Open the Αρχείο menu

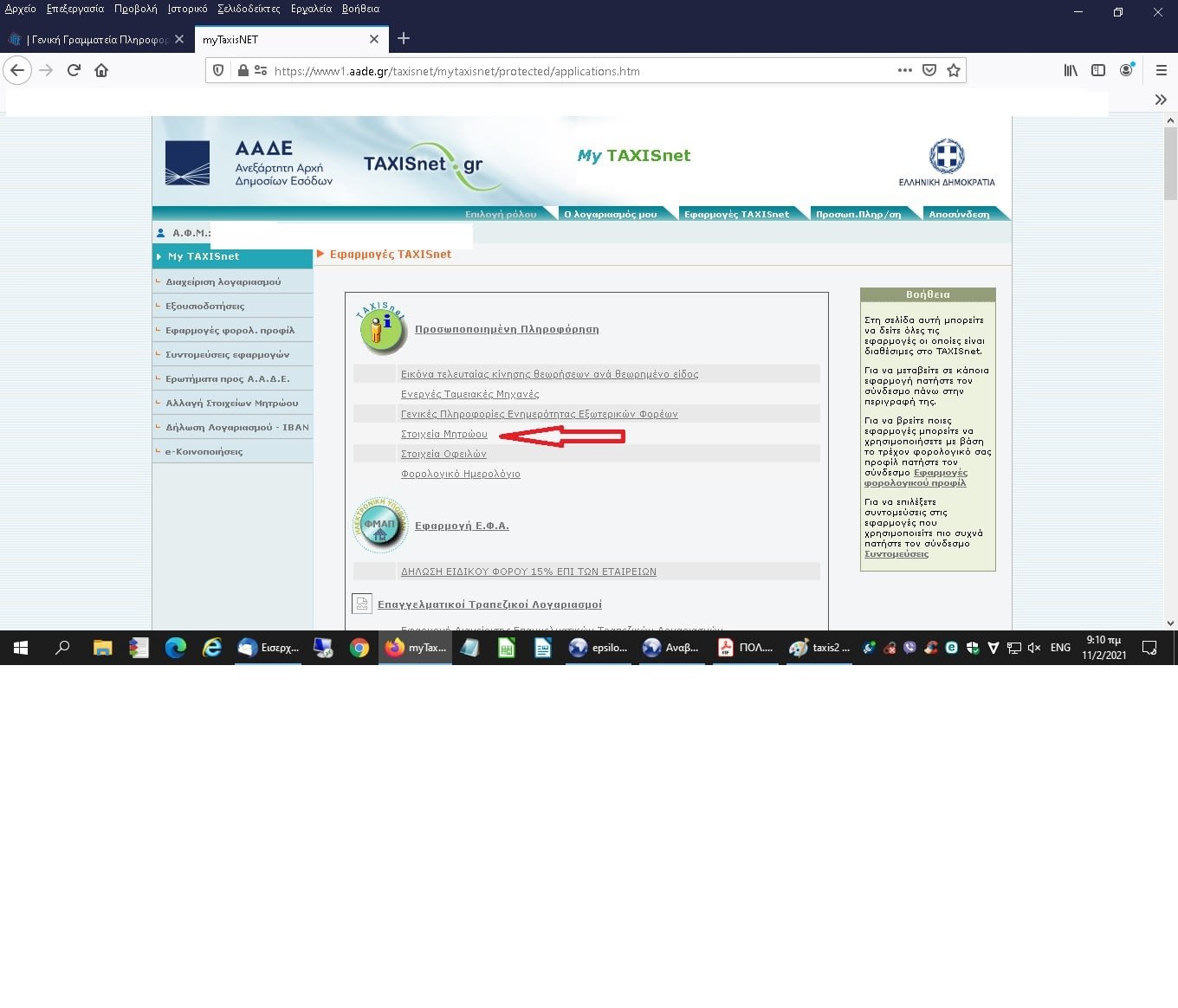coord(20,9)
